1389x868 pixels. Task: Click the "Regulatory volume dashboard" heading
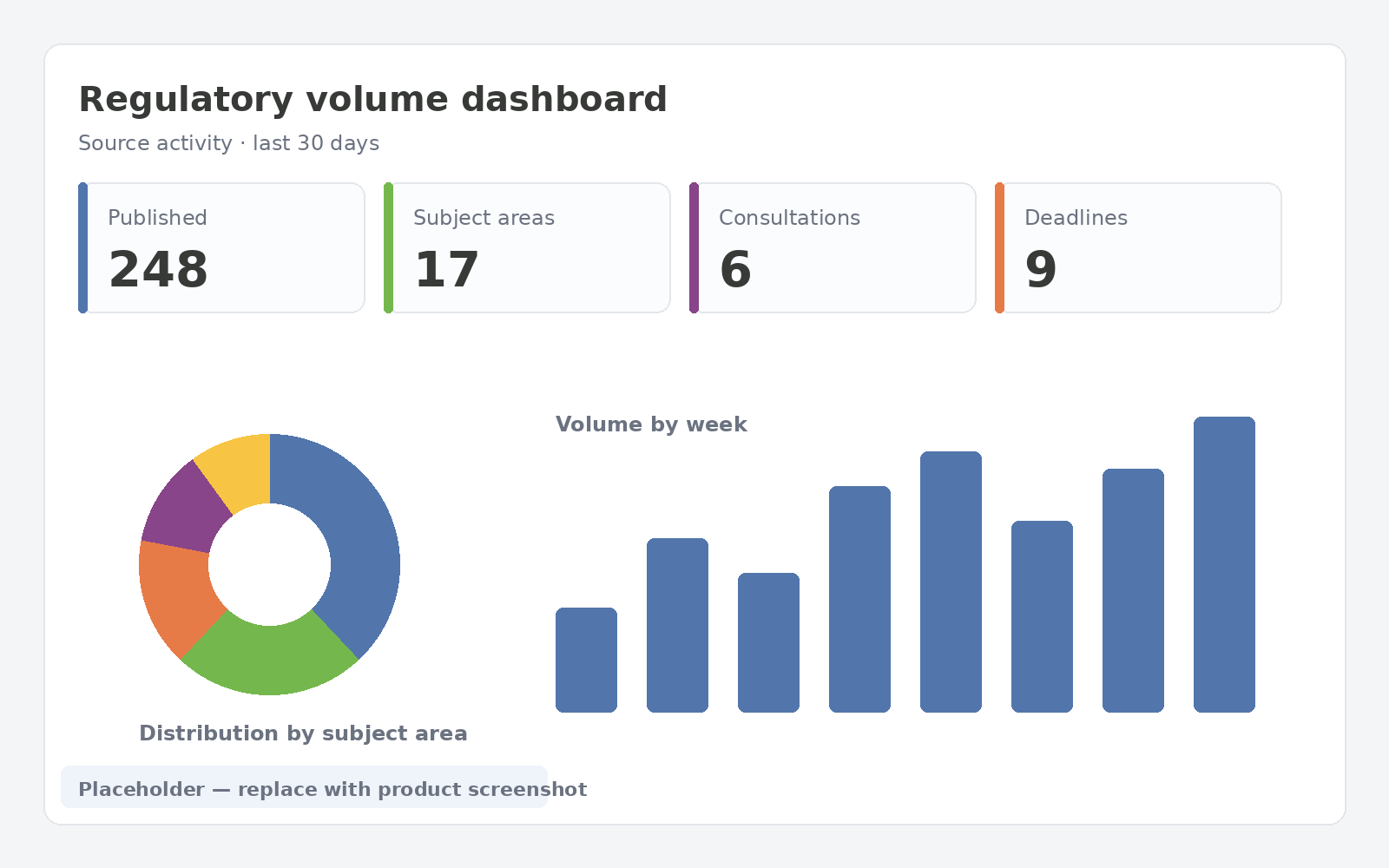click(372, 100)
